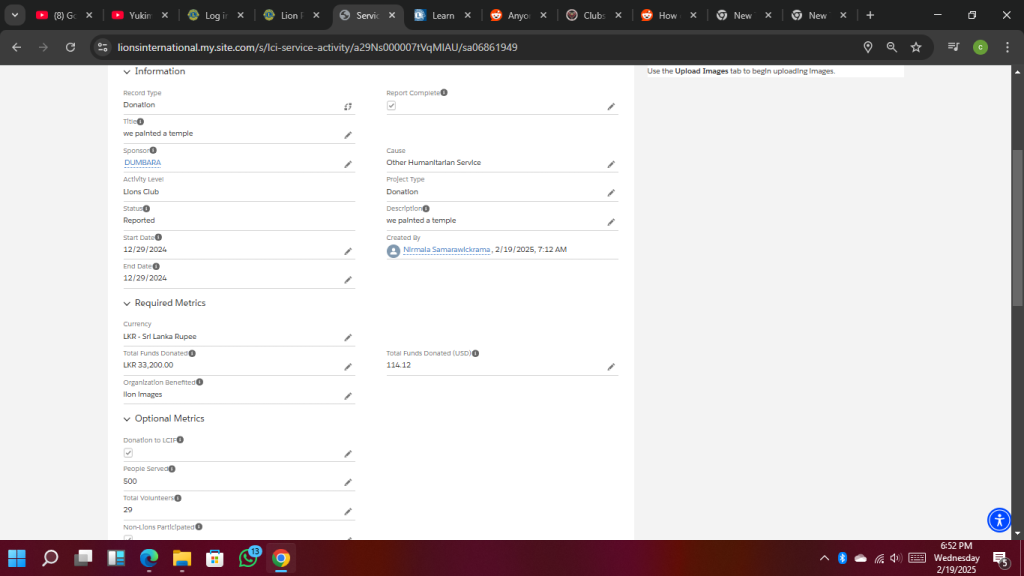
Task: Show hidden system tray icons
Action: tap(824, 558)
